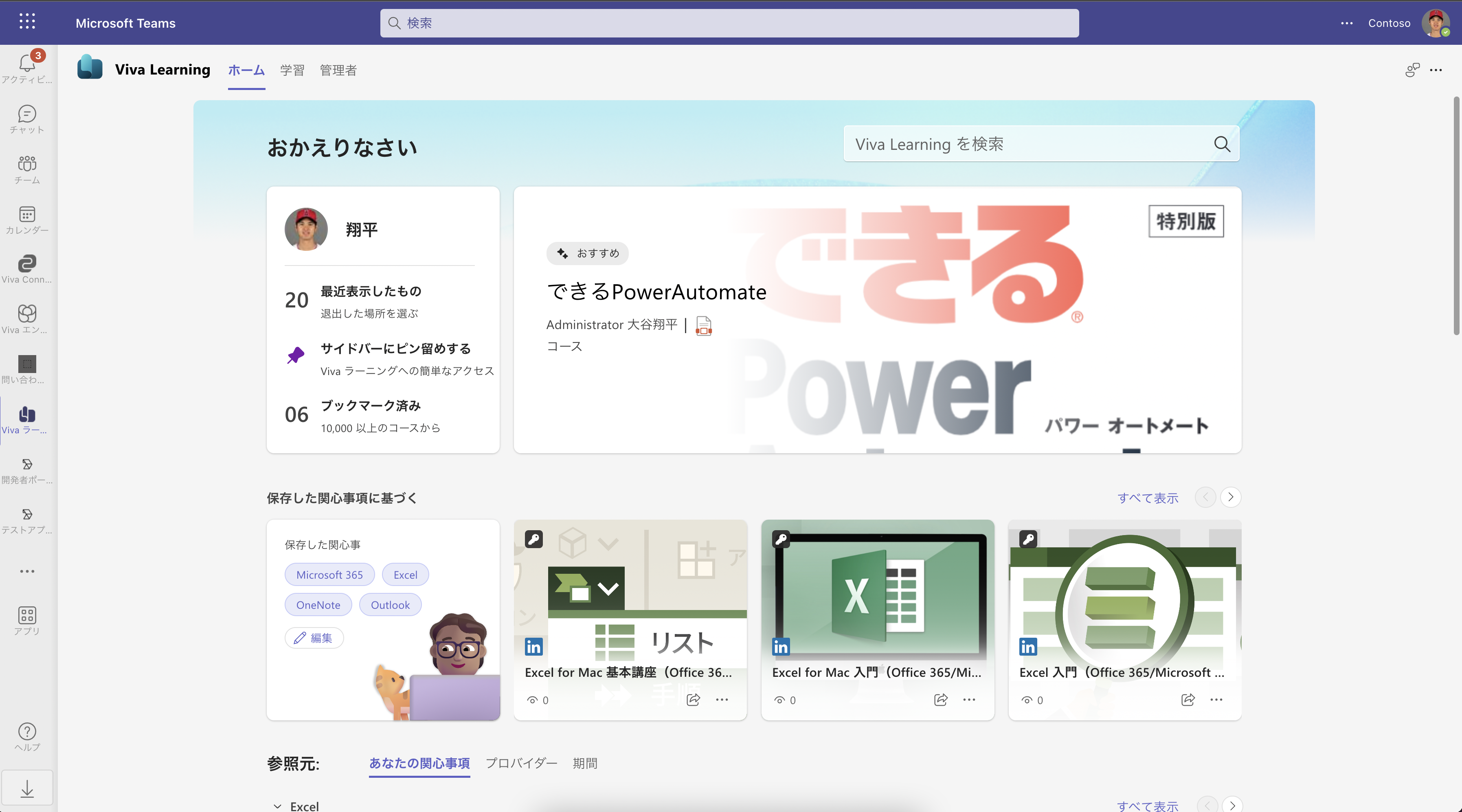Toggle the OneNote interest tag
Image resolution: width=1462 pixels, height=812 pixels.
point(318,604)
